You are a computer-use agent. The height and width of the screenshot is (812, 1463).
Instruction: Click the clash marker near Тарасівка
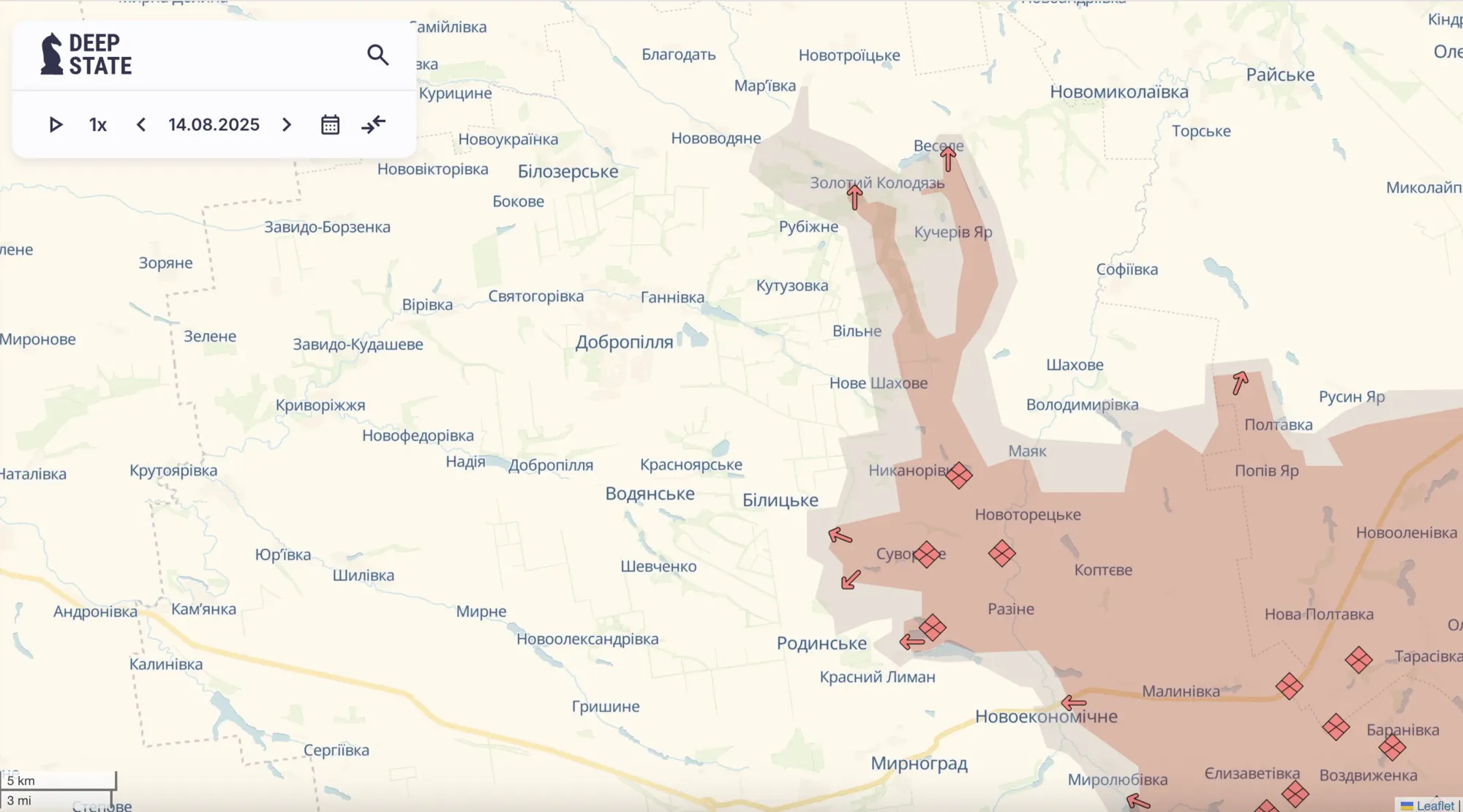1359,658
